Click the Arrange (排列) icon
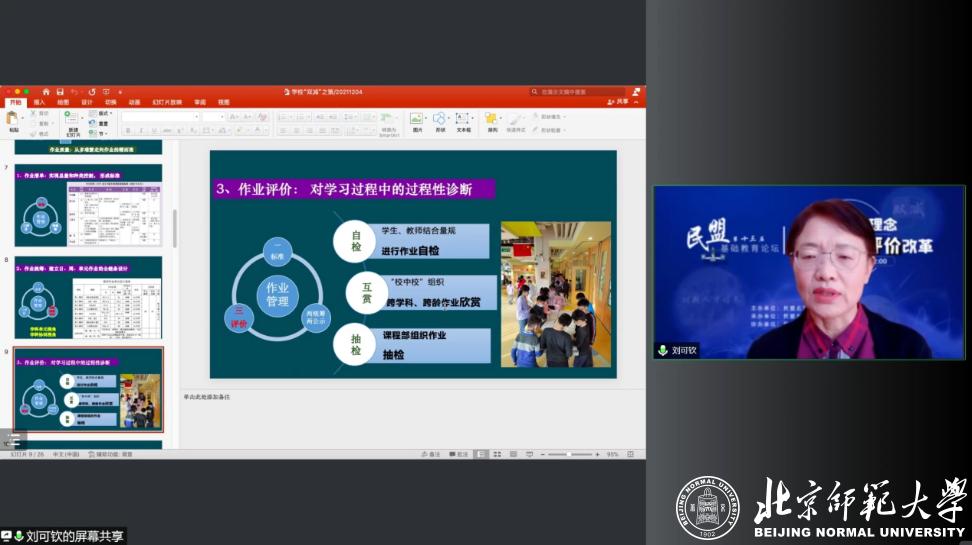Image resolution: width=972 pixels, height=545 pixels. [492, 119]
